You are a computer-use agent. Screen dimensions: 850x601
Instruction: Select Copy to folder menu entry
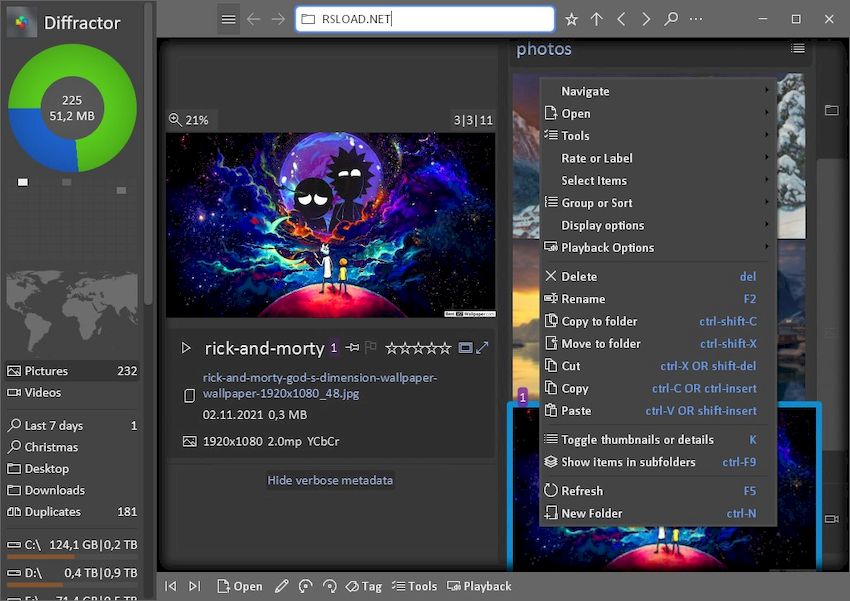658,321
